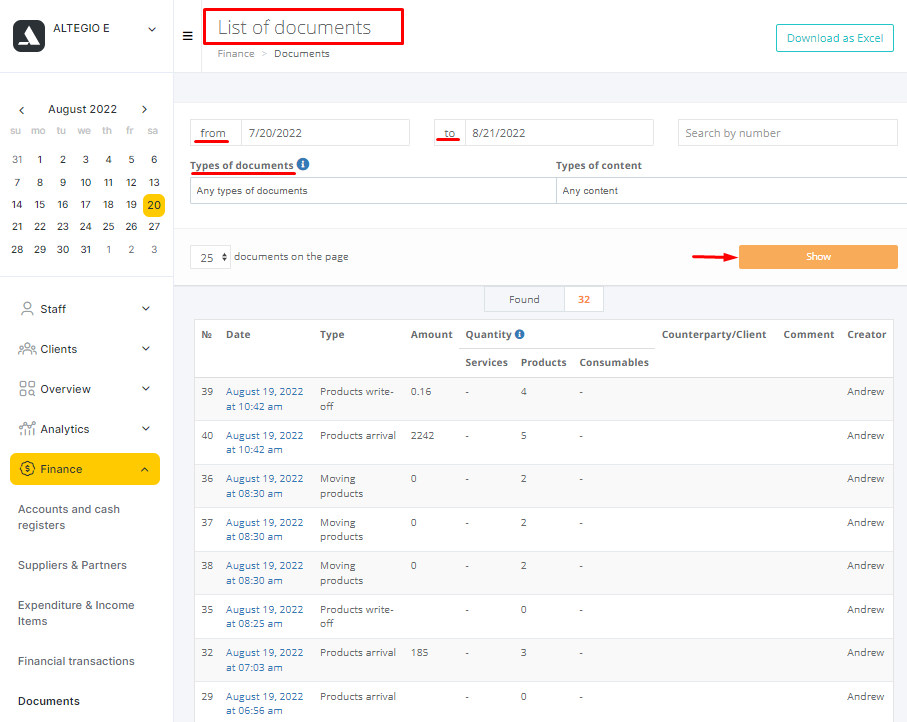This screenshot has height=722, width=907.
Task: Click the Finance dollar coin icon
Action: point(27,469)
